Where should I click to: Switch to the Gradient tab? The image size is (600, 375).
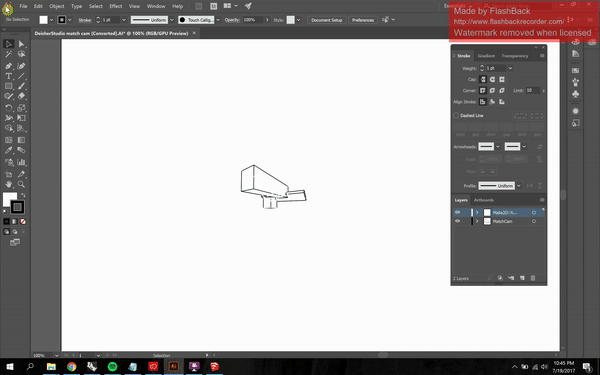click(486, 56)
